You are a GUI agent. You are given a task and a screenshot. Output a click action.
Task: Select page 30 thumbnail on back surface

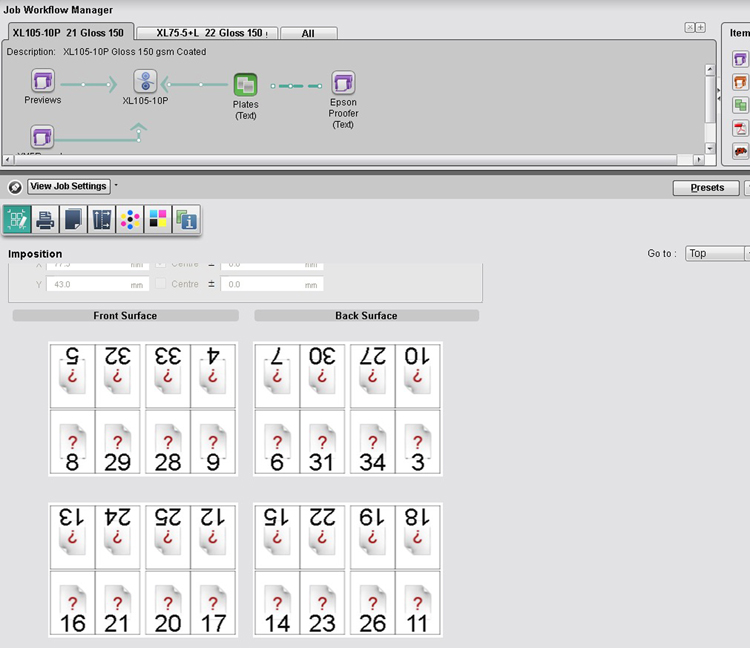coord(322,376)
